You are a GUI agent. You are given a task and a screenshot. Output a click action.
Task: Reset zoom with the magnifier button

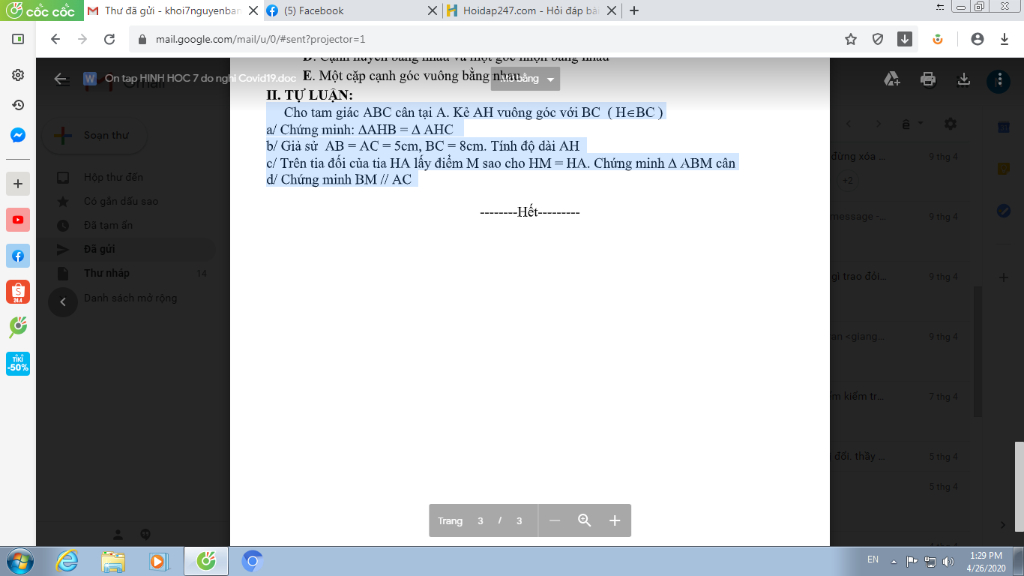point(584,520)
